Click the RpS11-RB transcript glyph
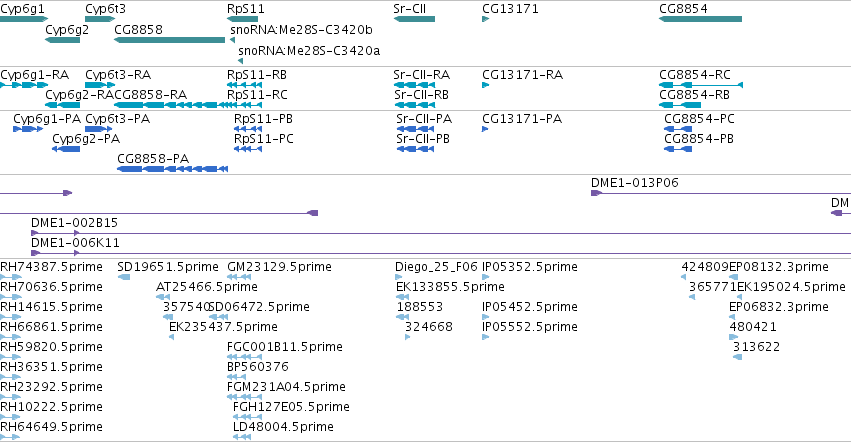 (x=244, y=85)
